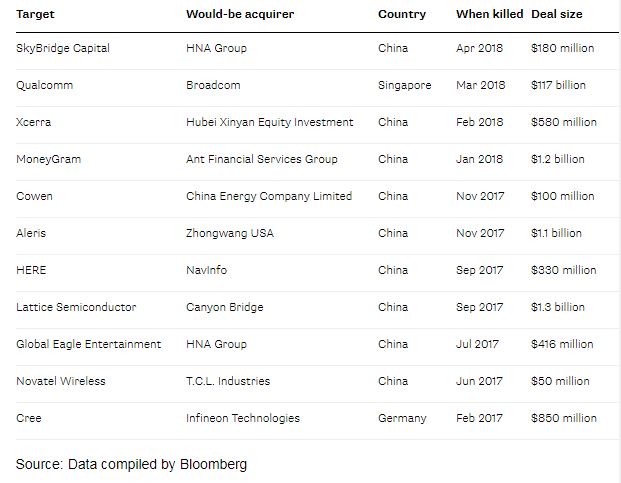The height and width of the screenshot is (483, 621).
Task: Select the Singapore country cell
Action: point(404,85)
